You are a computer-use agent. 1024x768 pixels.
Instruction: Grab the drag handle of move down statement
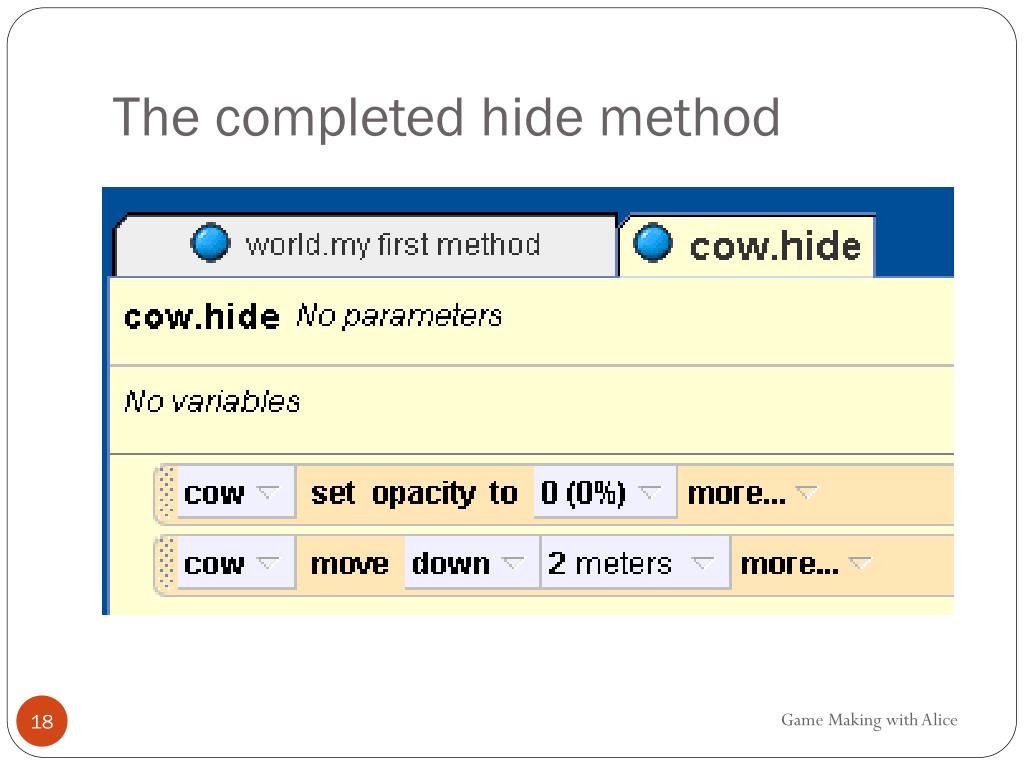point(167,563)
